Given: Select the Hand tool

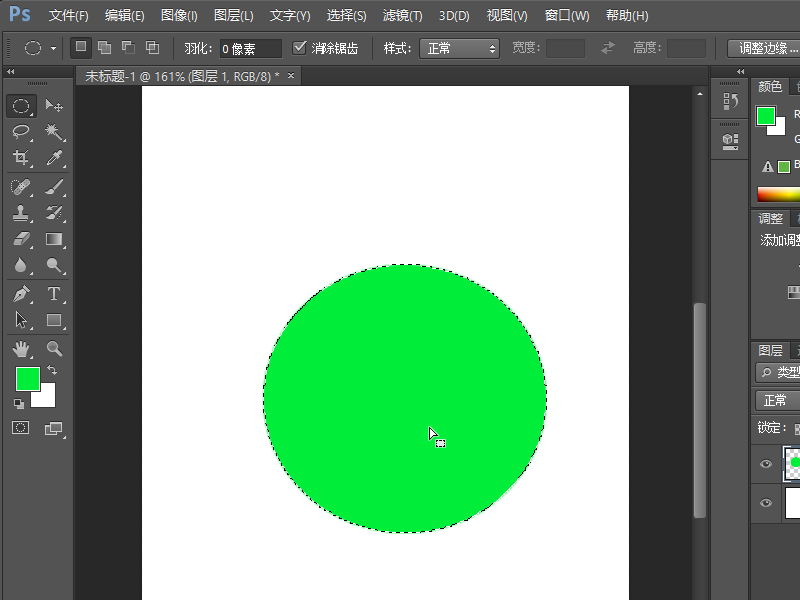Looking at the screenshot, I should tap(21, 349).
